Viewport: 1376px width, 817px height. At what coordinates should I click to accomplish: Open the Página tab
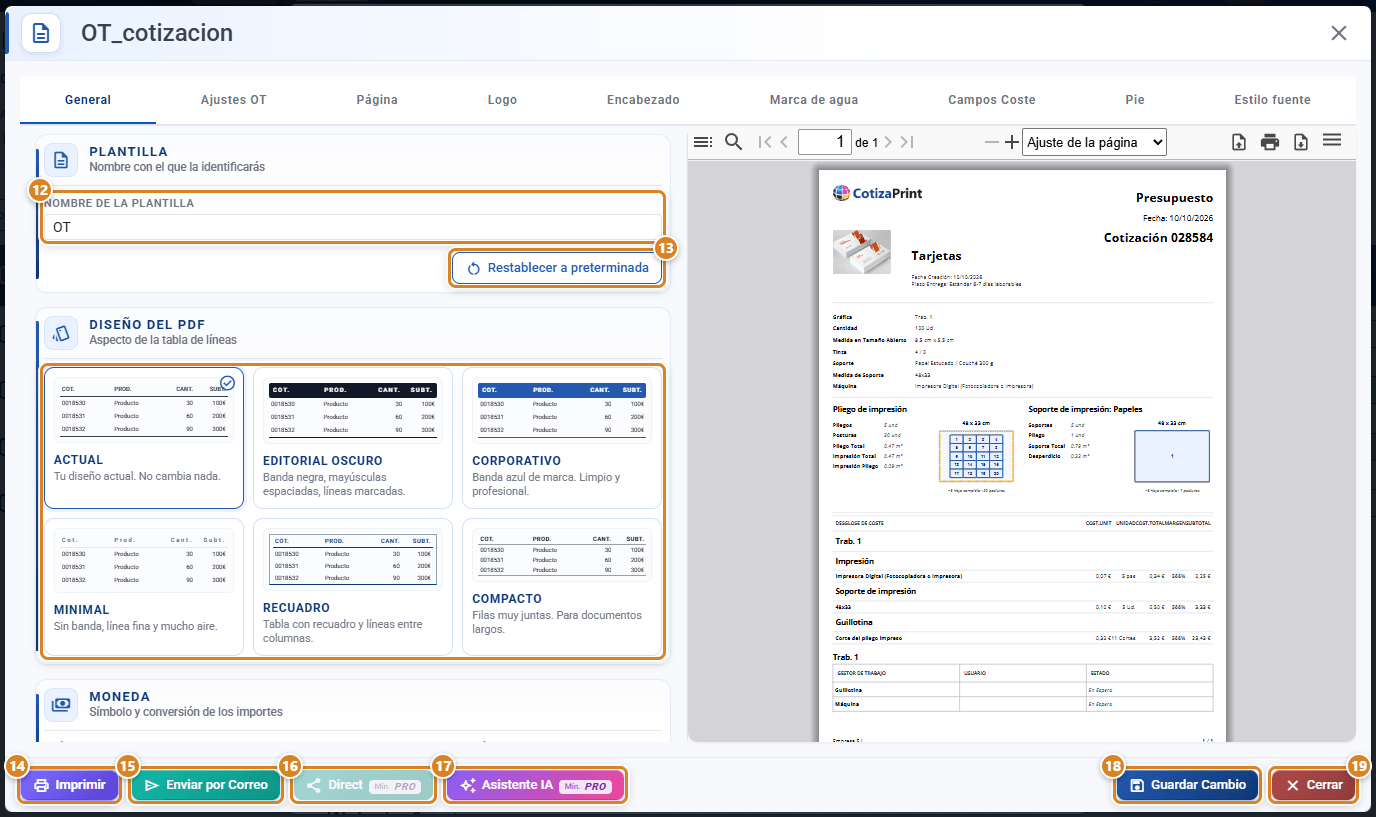point(377,100)
